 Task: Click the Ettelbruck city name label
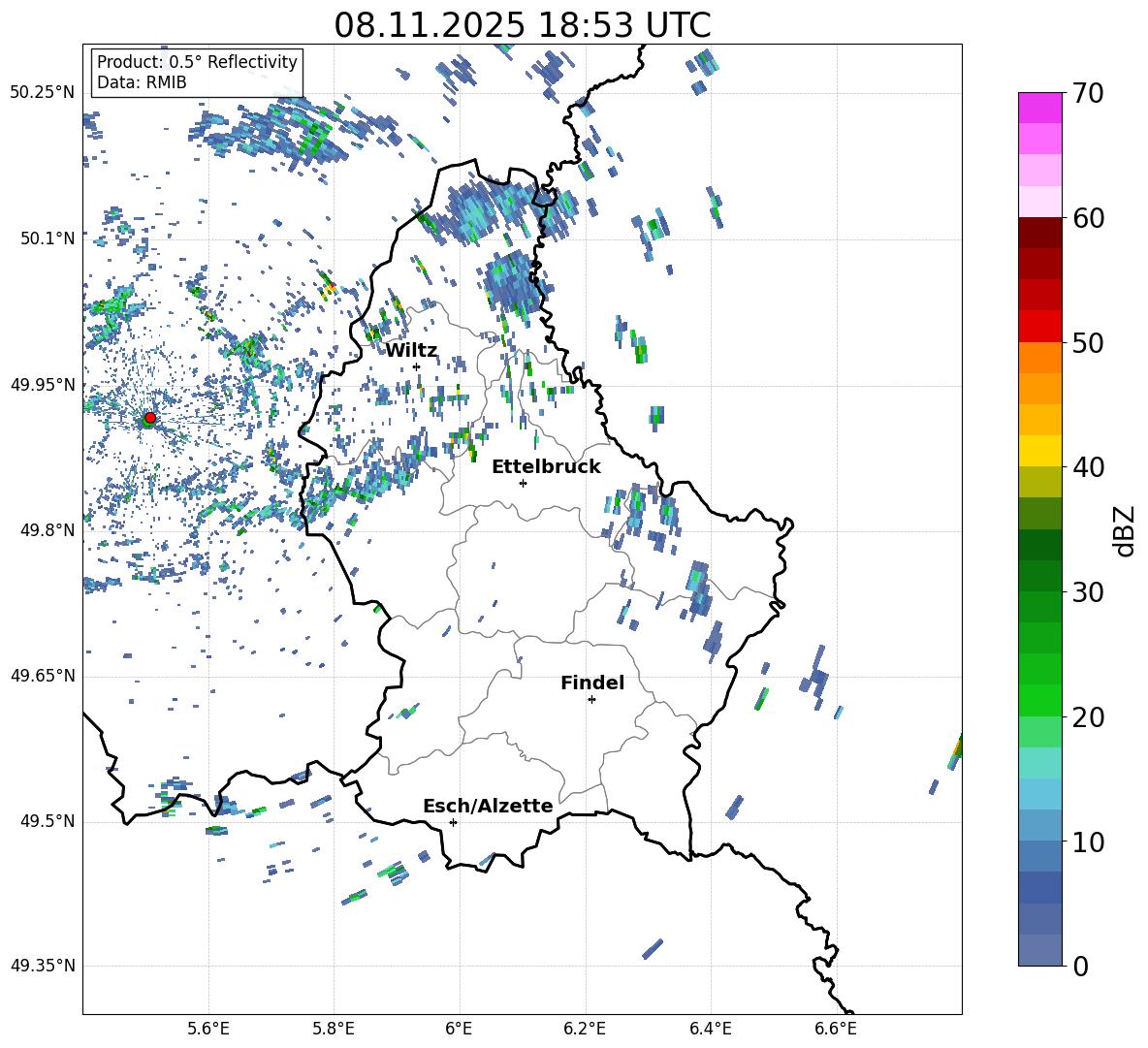click(x=546, y=467)
